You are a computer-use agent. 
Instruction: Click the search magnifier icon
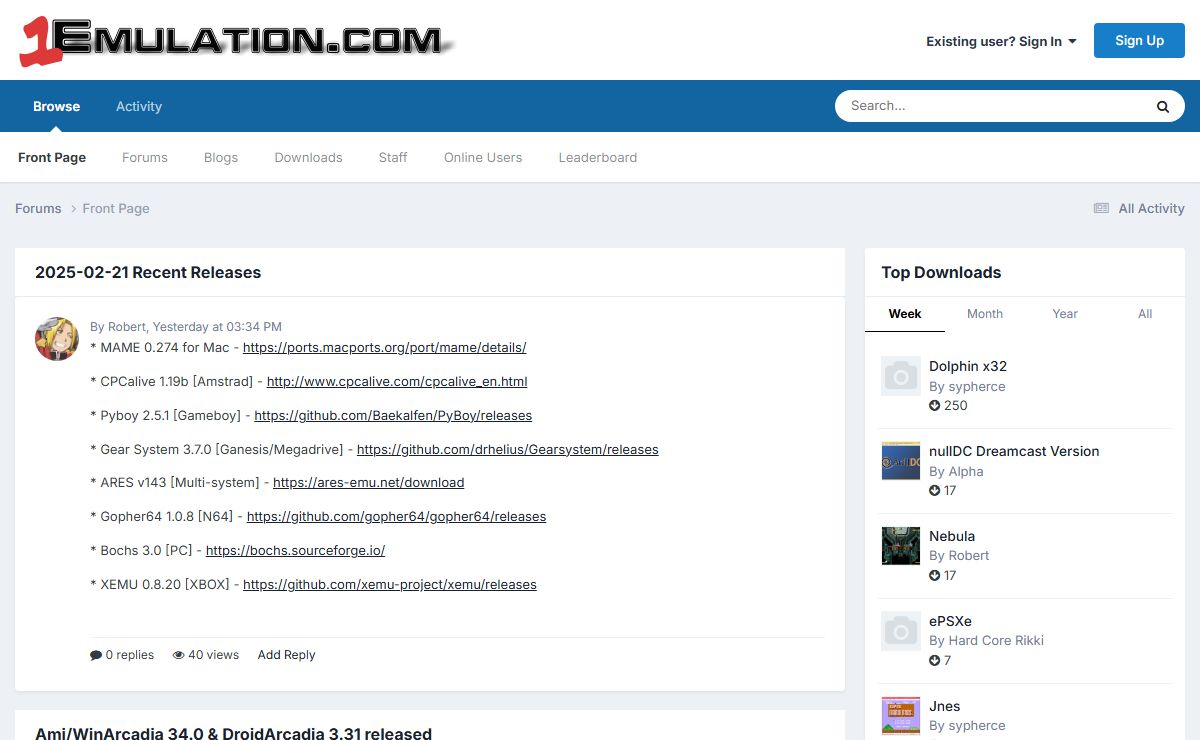1162,106
